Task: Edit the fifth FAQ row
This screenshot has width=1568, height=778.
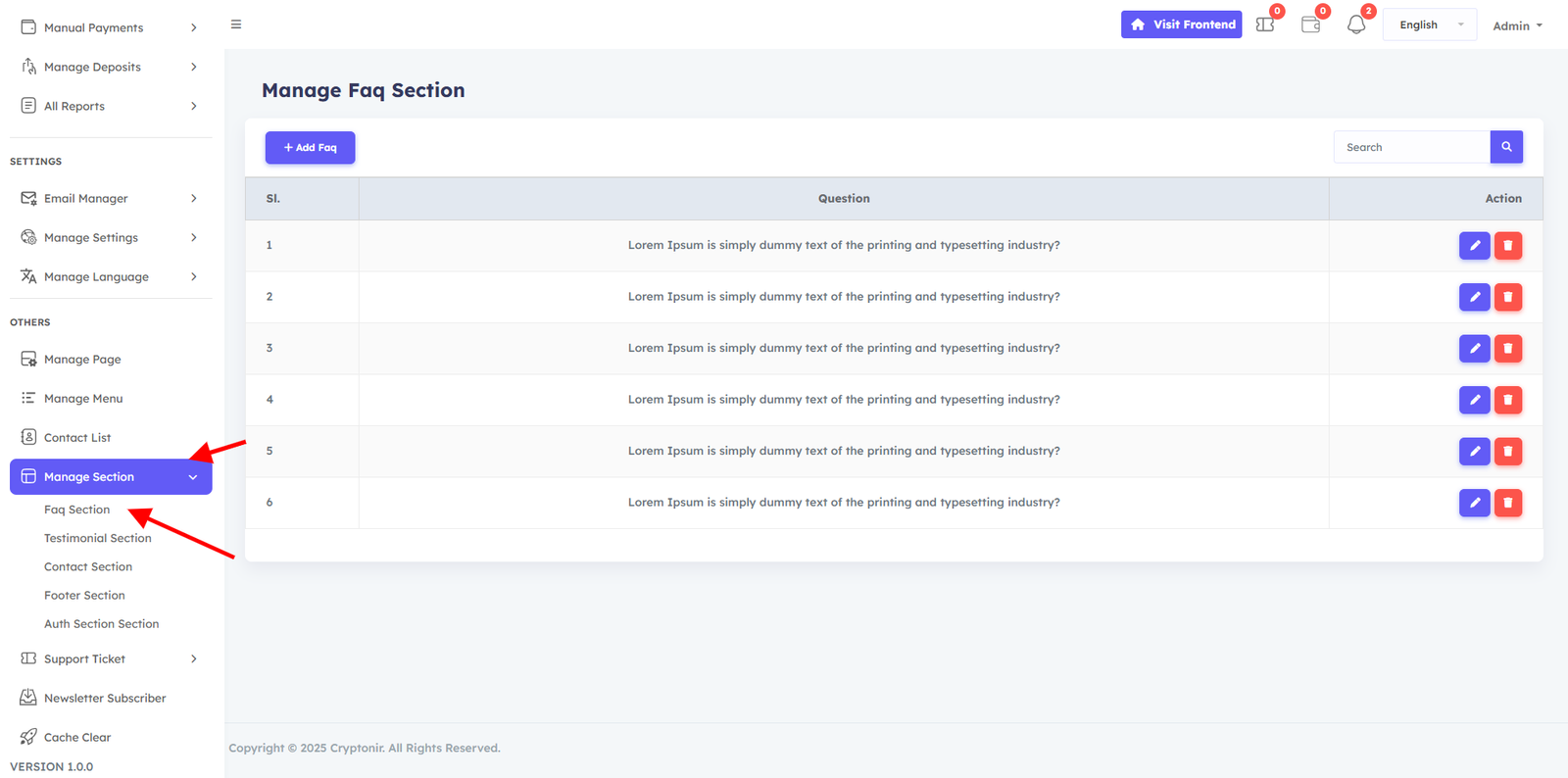Action: pyautogui.click(x=1474, y=452)
